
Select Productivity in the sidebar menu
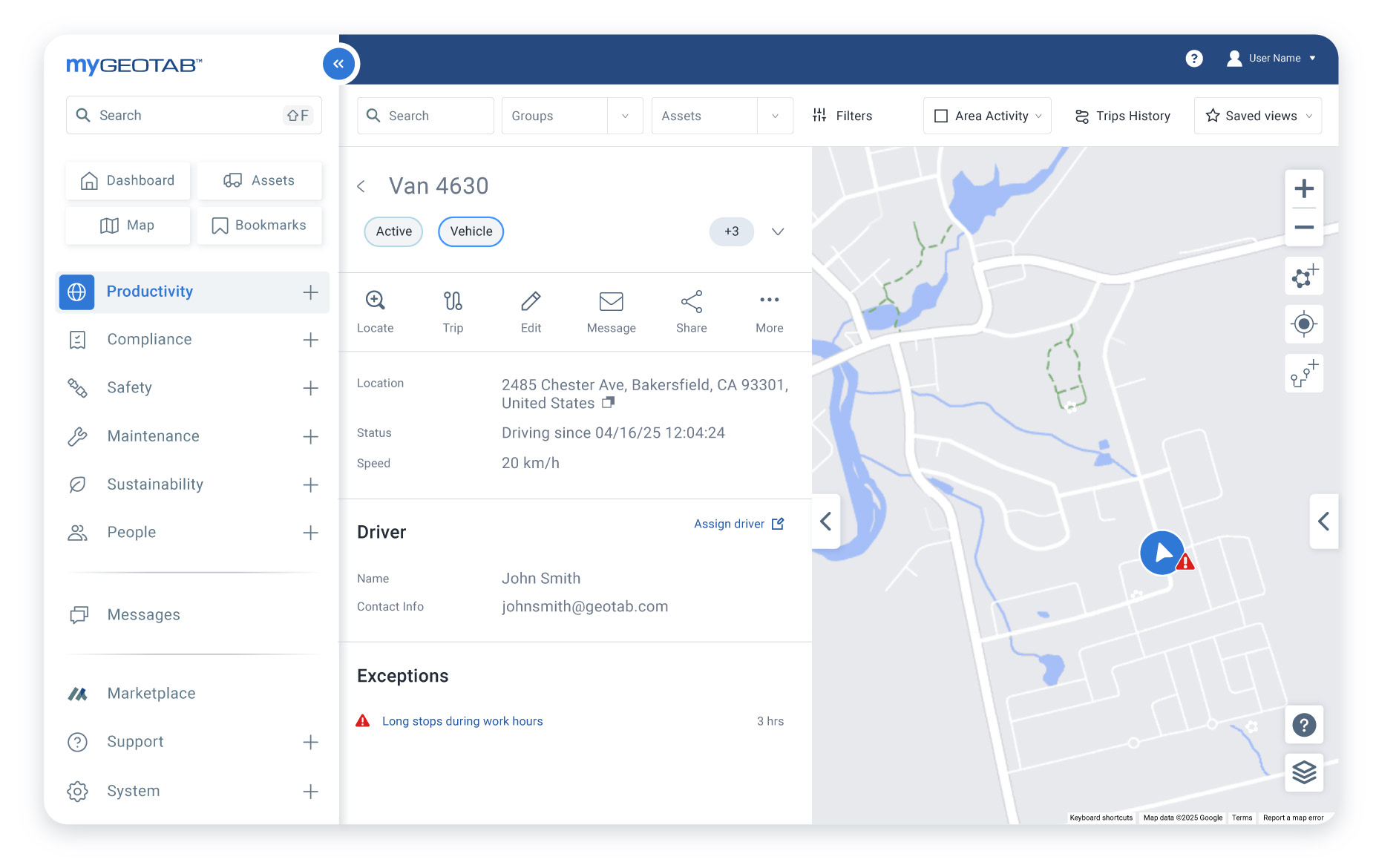[149, 292]
